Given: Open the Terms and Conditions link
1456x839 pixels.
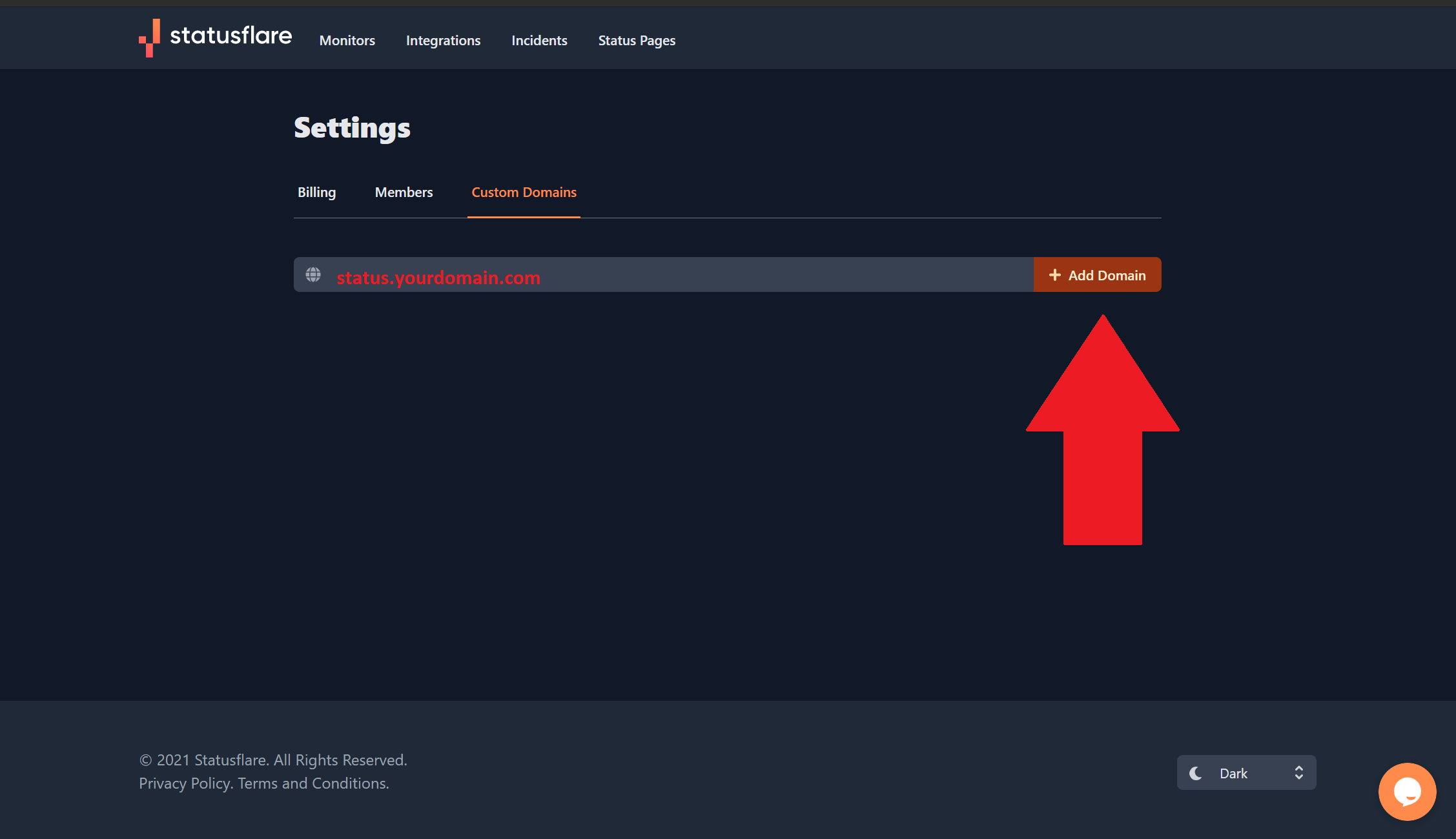Looking at the screenshot, I should (x=313, y=783).
